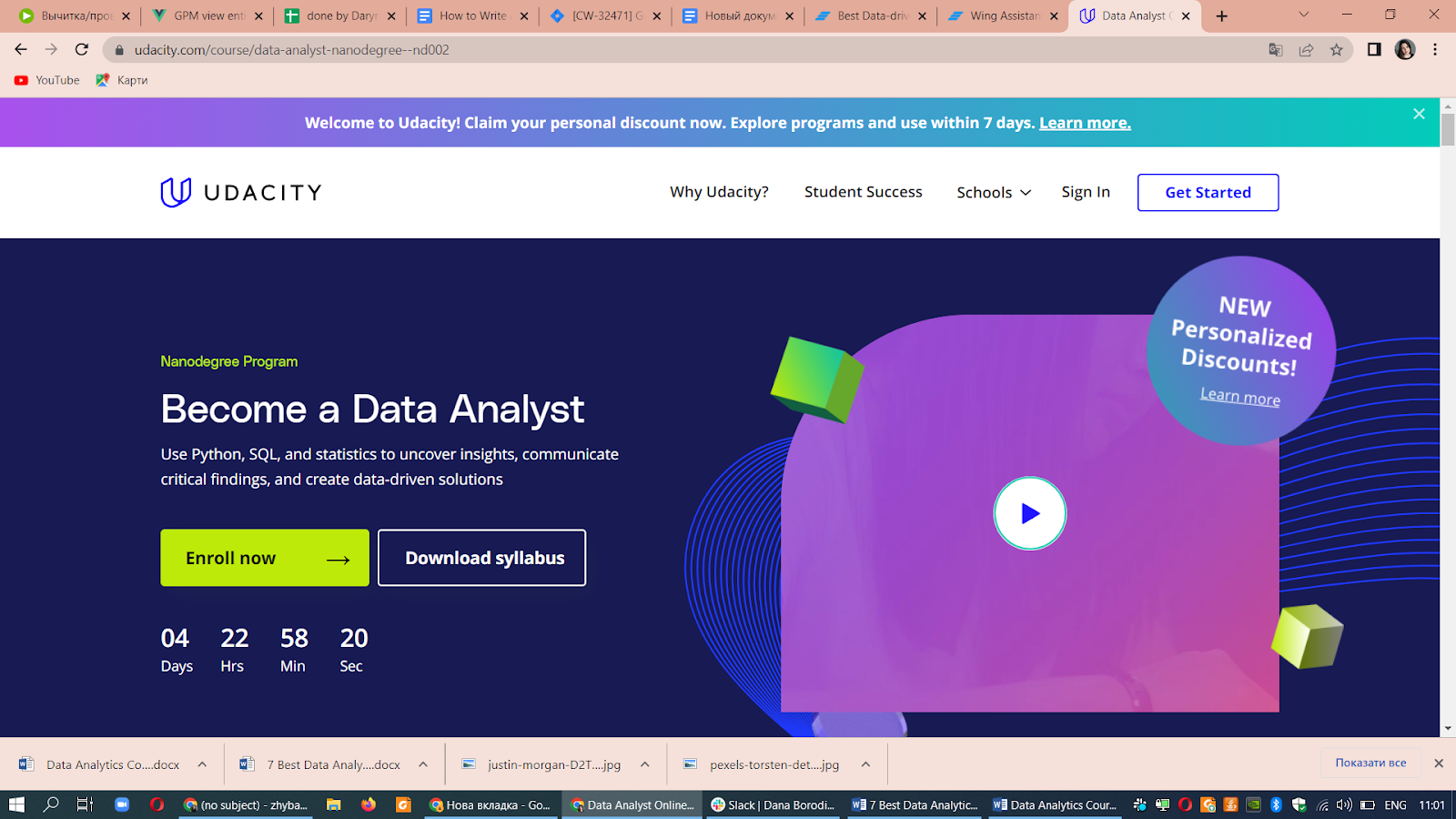Viewport: 1456px width, 819px height.
Task: Expand options for Data Analytics Co....docx download
Action: point(202,764)
